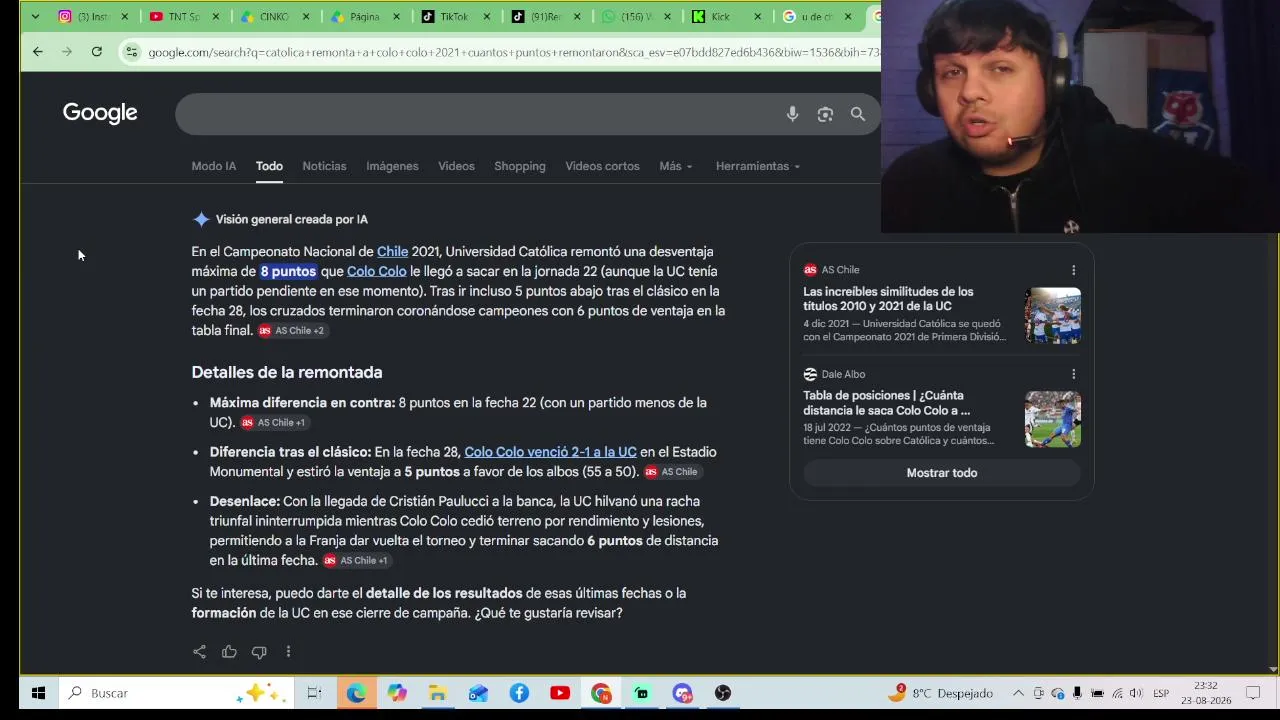Switch to the WhatsApp (156) tab
This screenshot has height=720, width=1280.
click(x=637, y=17)
